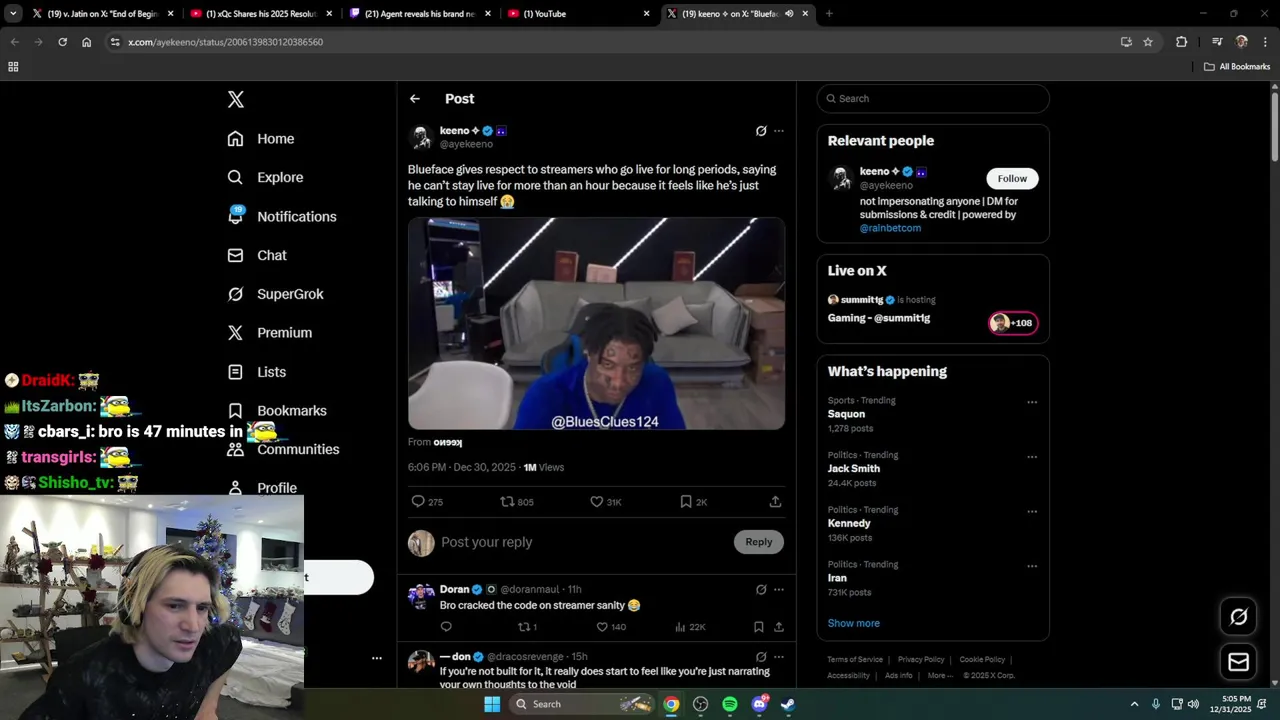The height and width of the screenshot is (720, 1280).
Task: Bookmark Doran's reply
Action: [759, 627]
